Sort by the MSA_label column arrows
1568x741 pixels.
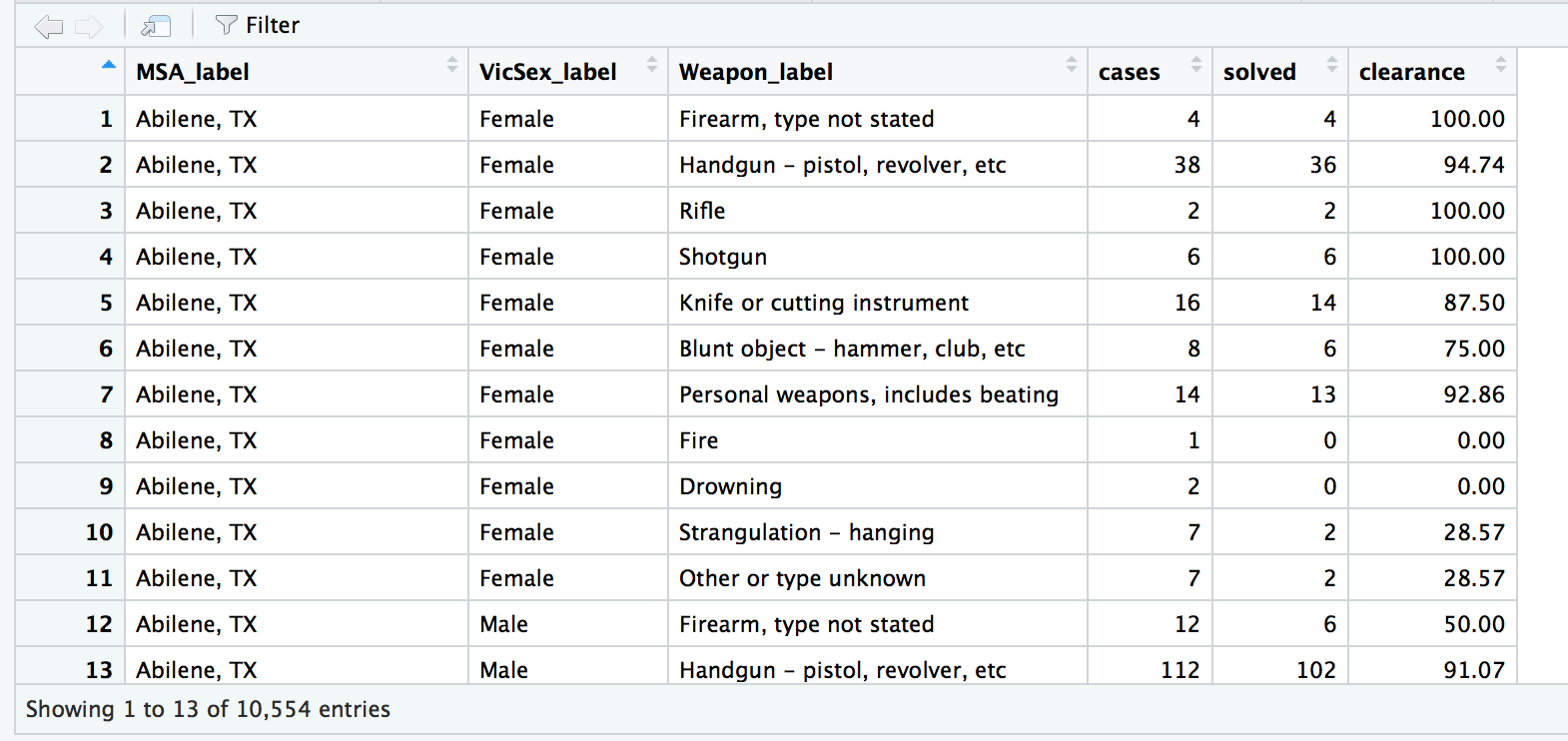point(452,65)
